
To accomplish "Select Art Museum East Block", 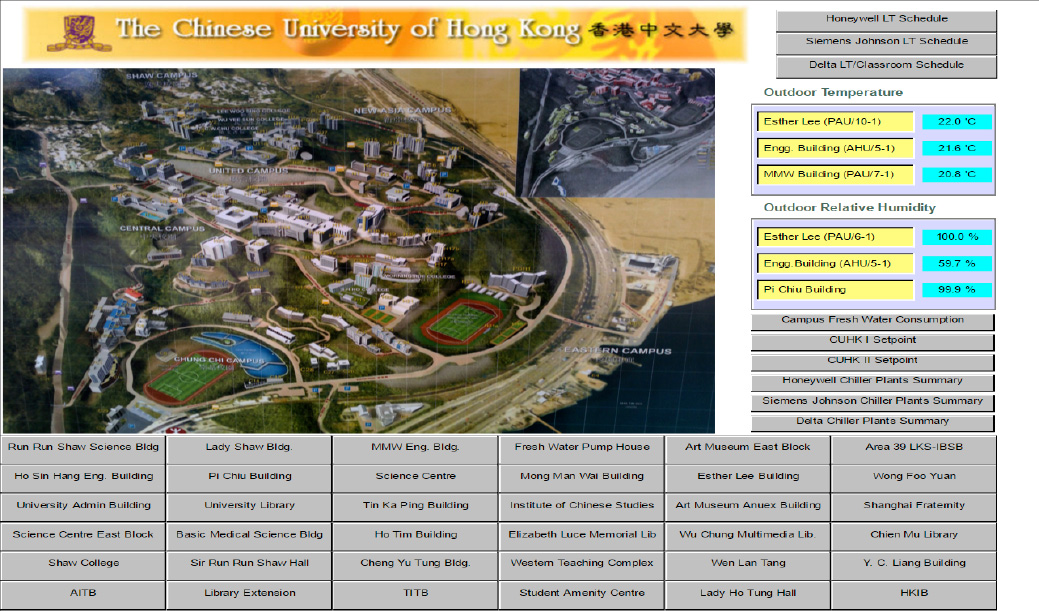I will coord(748,449).
